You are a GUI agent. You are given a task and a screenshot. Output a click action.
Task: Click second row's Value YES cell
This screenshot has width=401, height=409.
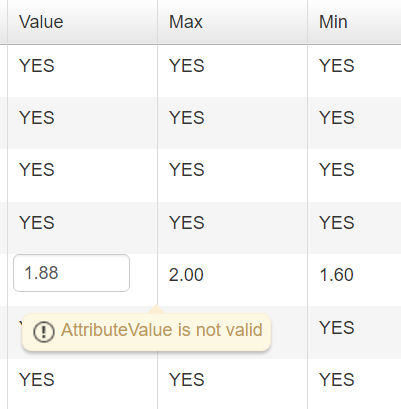pos(82,123)
